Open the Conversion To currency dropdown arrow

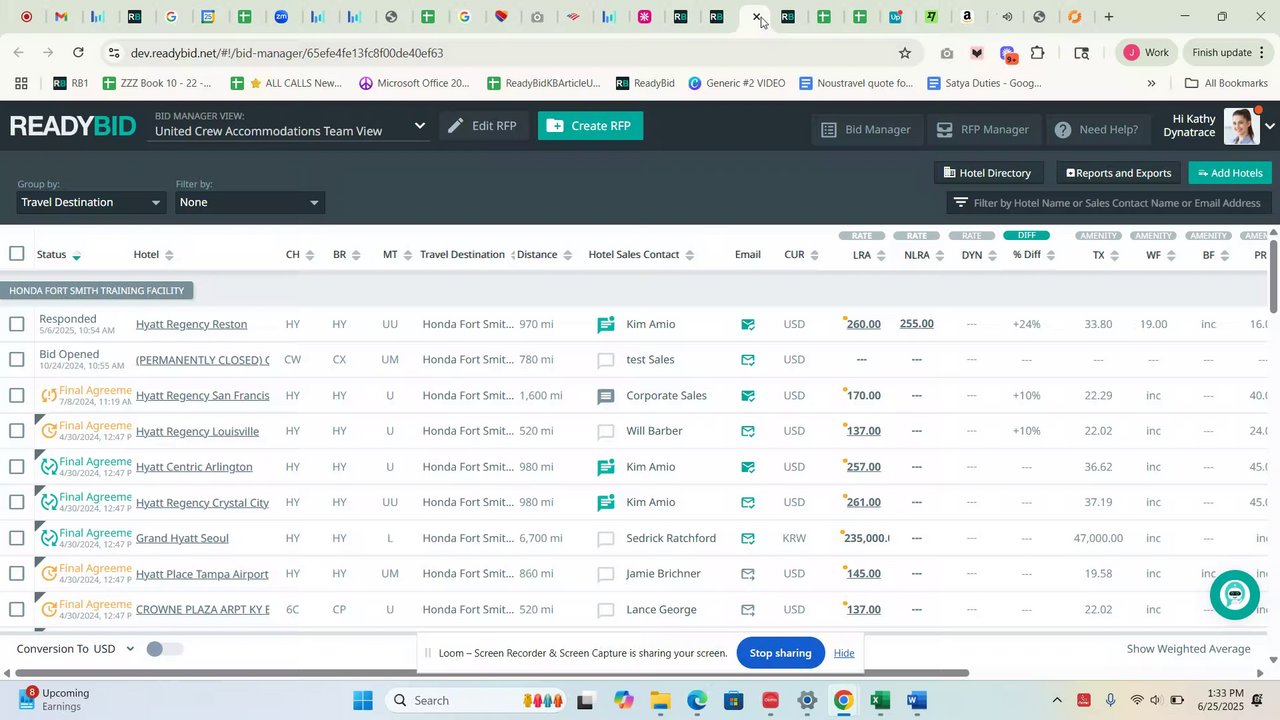tap(130, 649)
